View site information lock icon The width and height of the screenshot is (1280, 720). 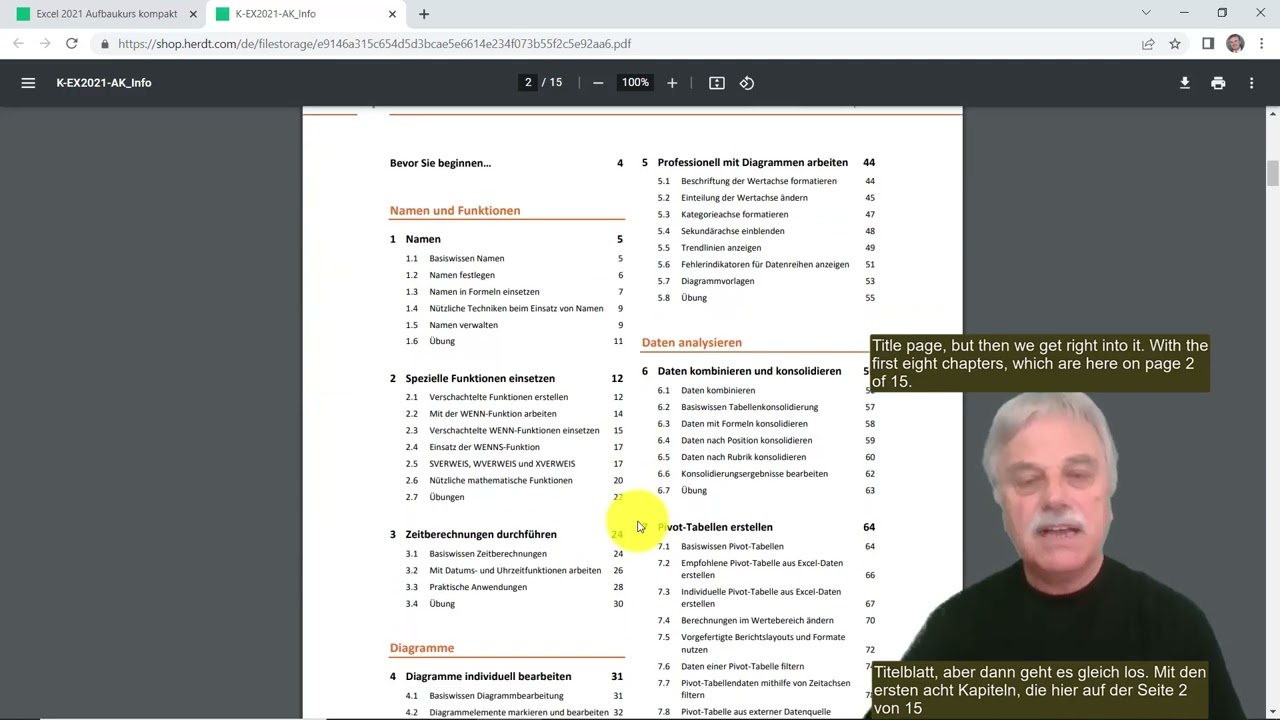tap(105, 44)
